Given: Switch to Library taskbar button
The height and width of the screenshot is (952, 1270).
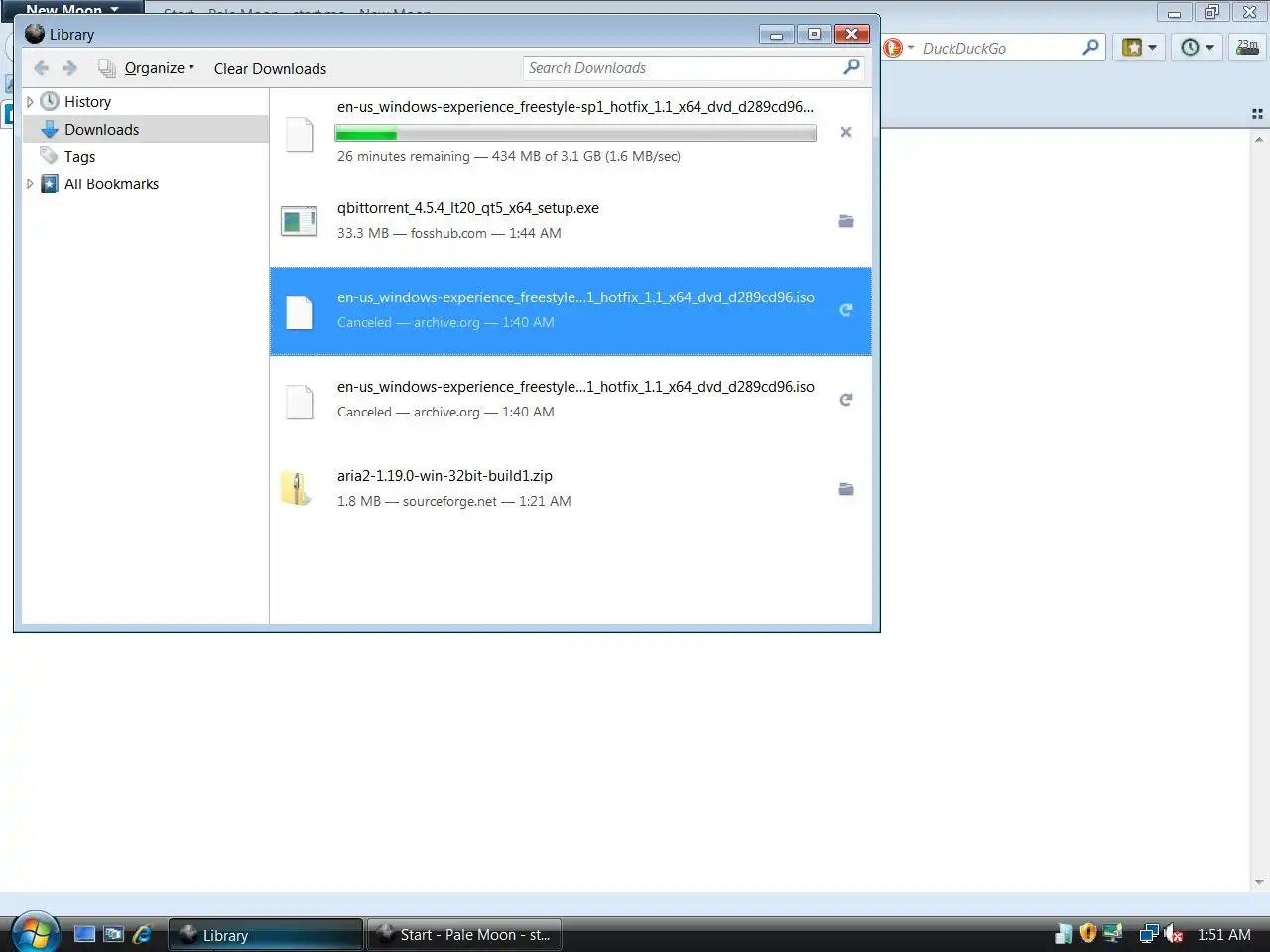Looking at the screenshot, I should (265, 935).
